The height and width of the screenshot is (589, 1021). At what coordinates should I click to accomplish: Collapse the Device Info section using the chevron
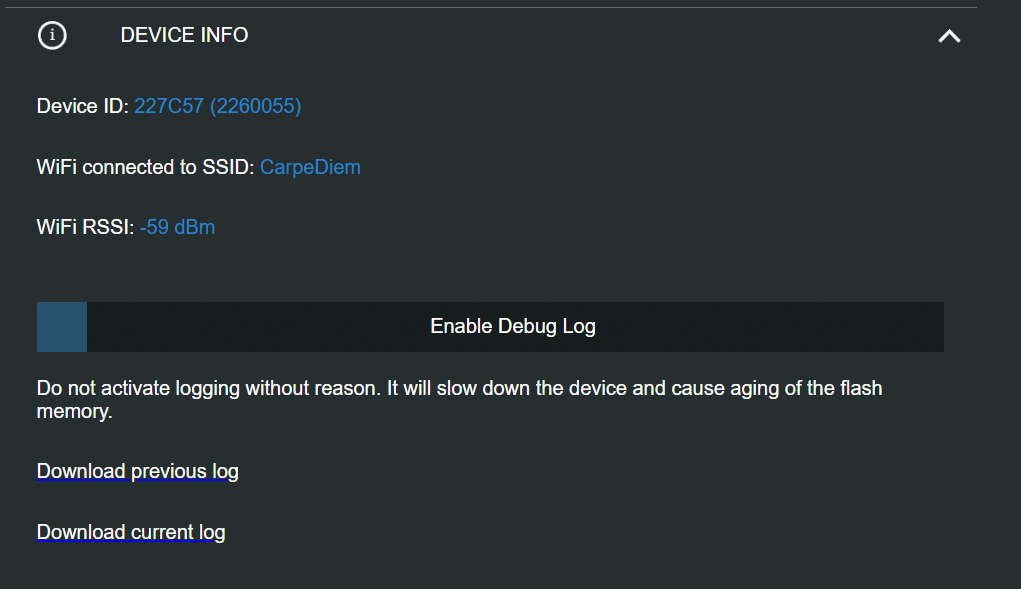point(948,36)
